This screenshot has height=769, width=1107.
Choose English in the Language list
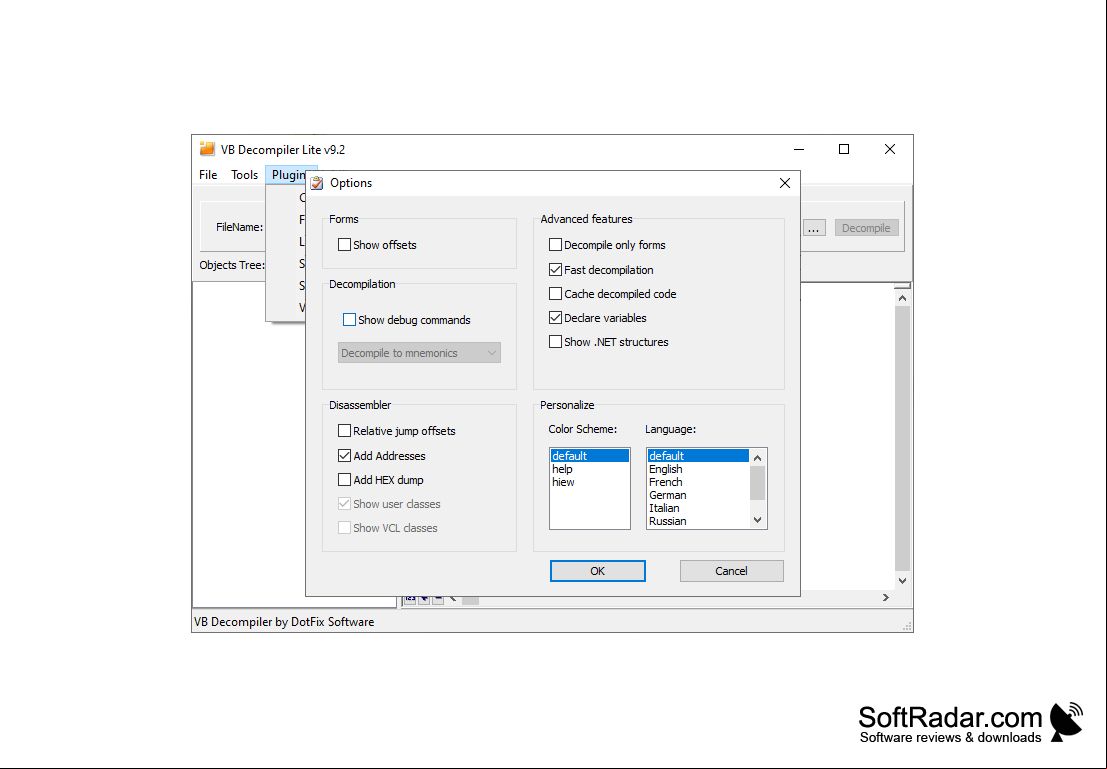pyautogui.click(x=698, y=469)
